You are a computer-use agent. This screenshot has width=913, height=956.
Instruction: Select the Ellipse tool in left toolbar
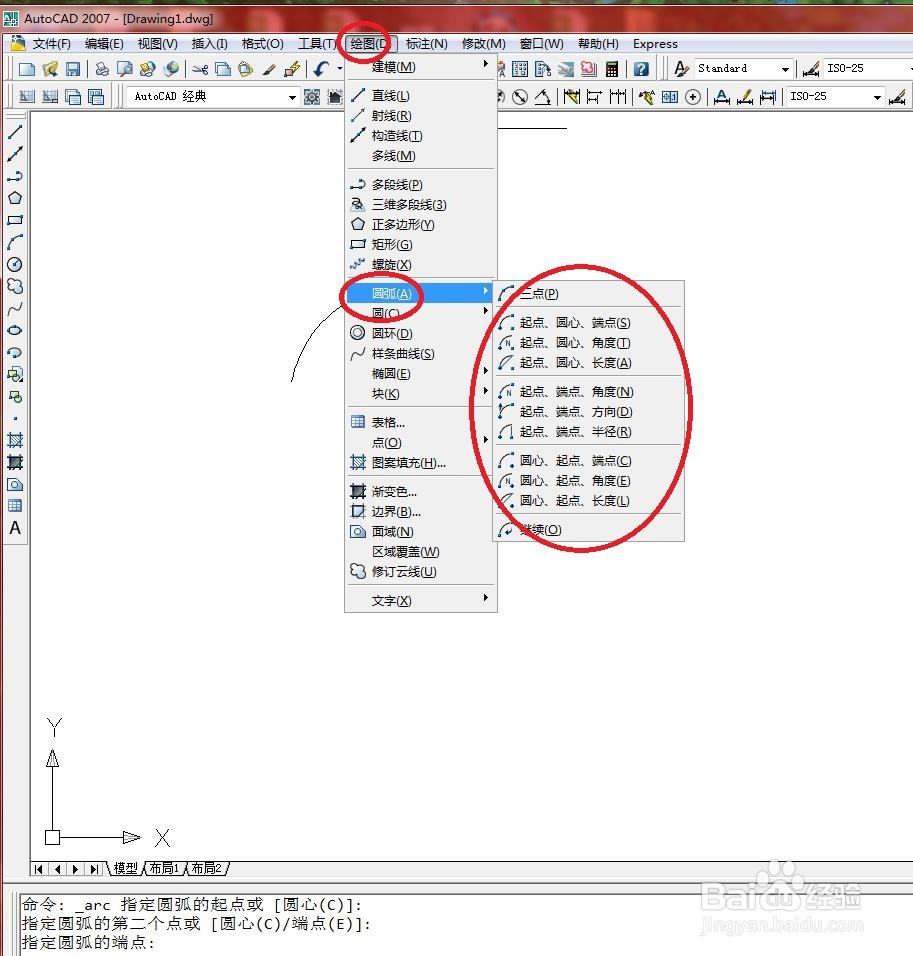15,330
